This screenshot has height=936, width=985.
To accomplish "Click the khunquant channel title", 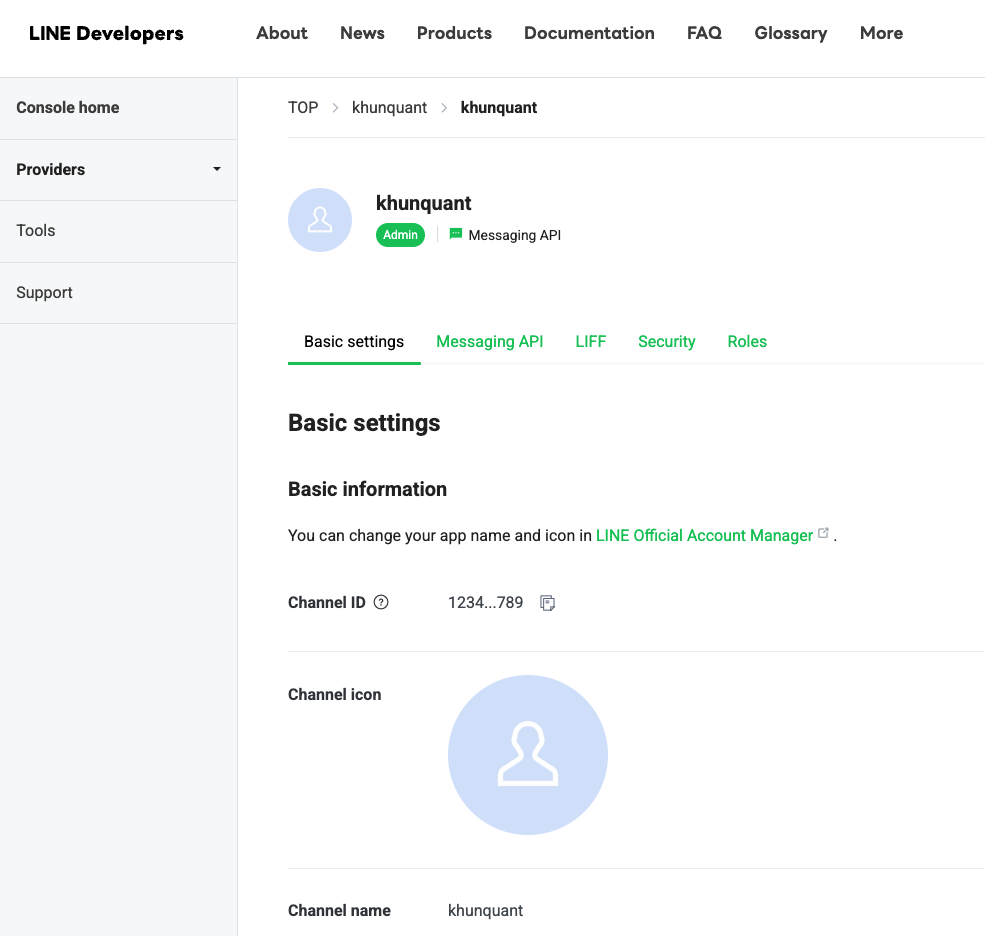I will 423,204.
